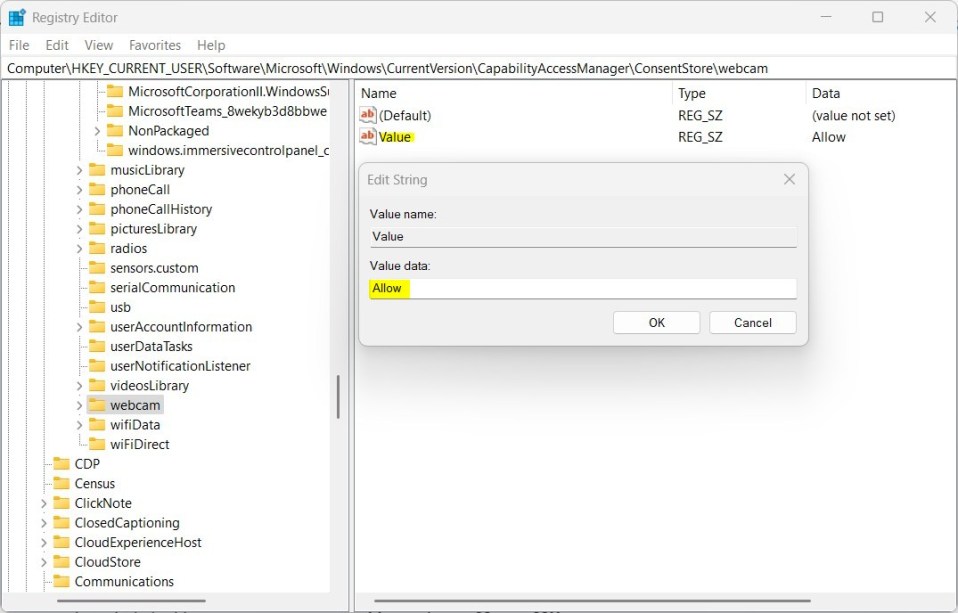The image size is (958, 613).
Task: Click the folder icon next to musicLibrary
Action: tap(97, 170)
